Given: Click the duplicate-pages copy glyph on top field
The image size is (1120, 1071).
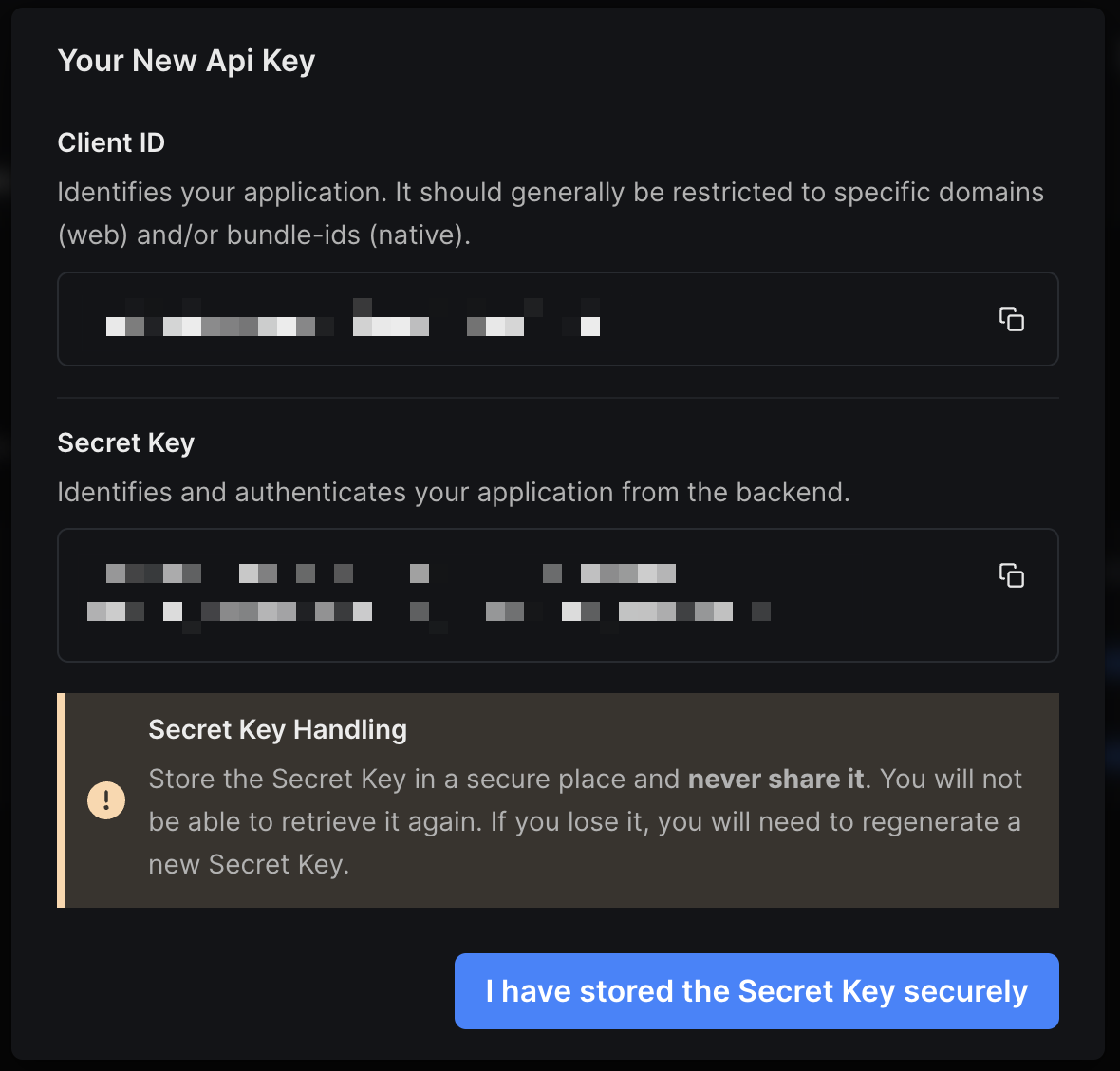Looking at the screenshot, I should 1012,320.
